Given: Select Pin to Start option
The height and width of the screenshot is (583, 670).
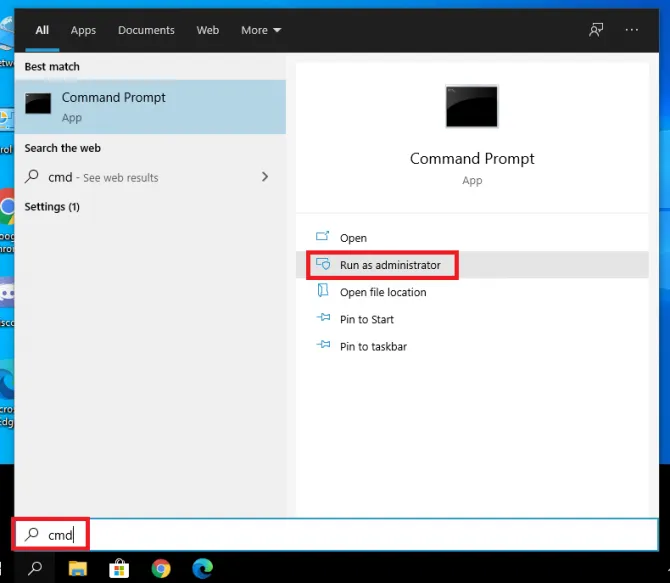Looking at the screenshot, I should (366, 319).
